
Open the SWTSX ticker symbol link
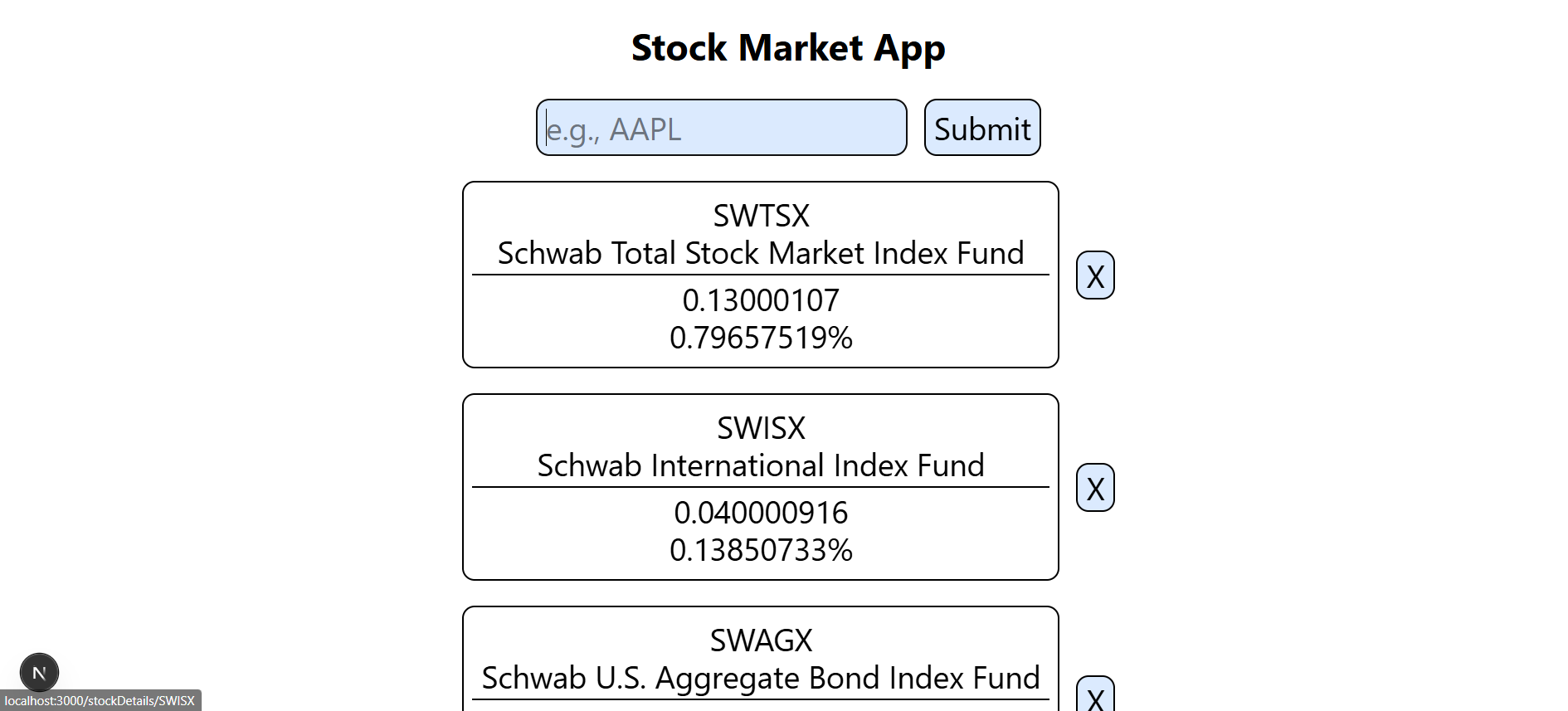[761, 216]
